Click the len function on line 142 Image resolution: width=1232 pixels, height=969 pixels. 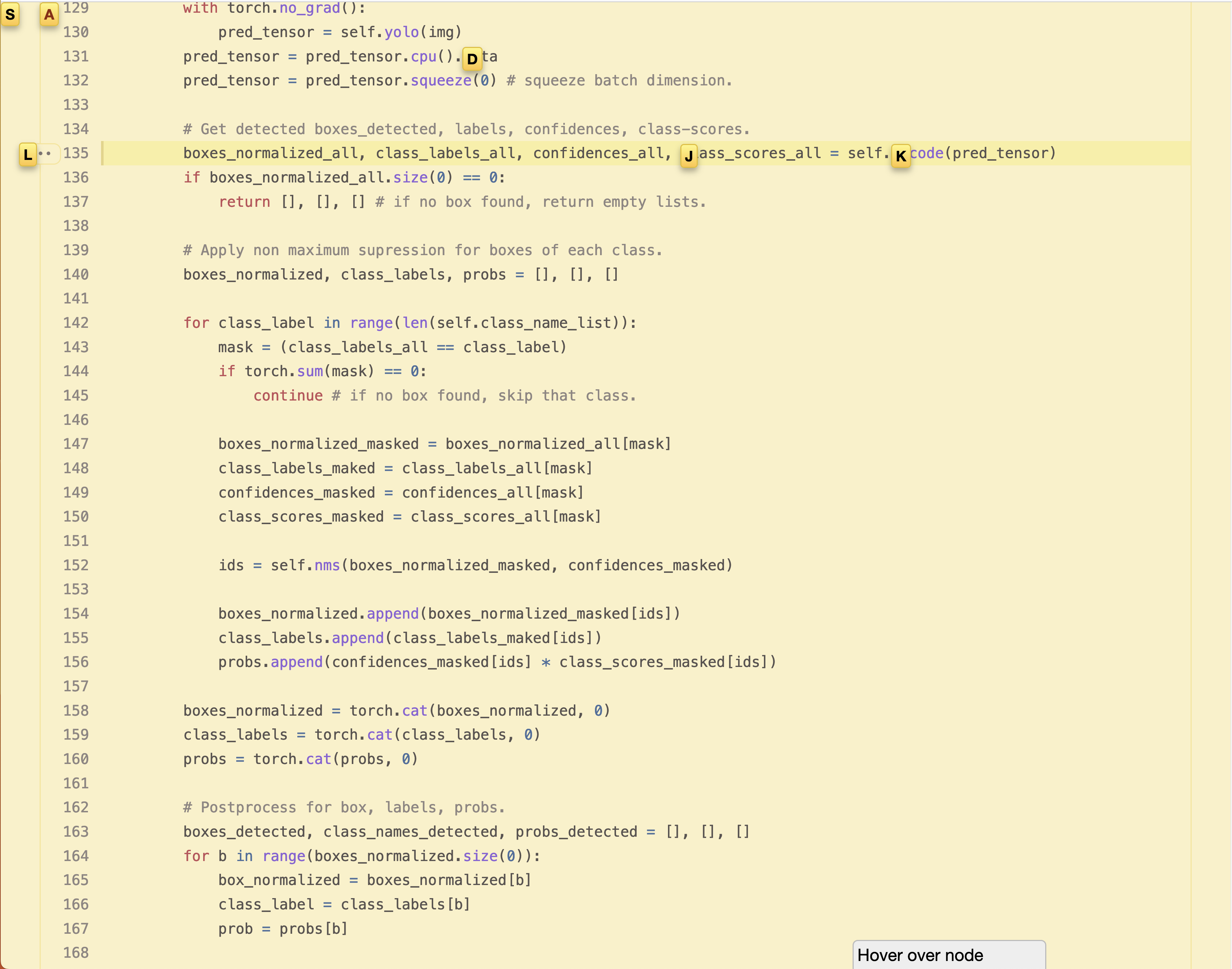tap(415, 323)
